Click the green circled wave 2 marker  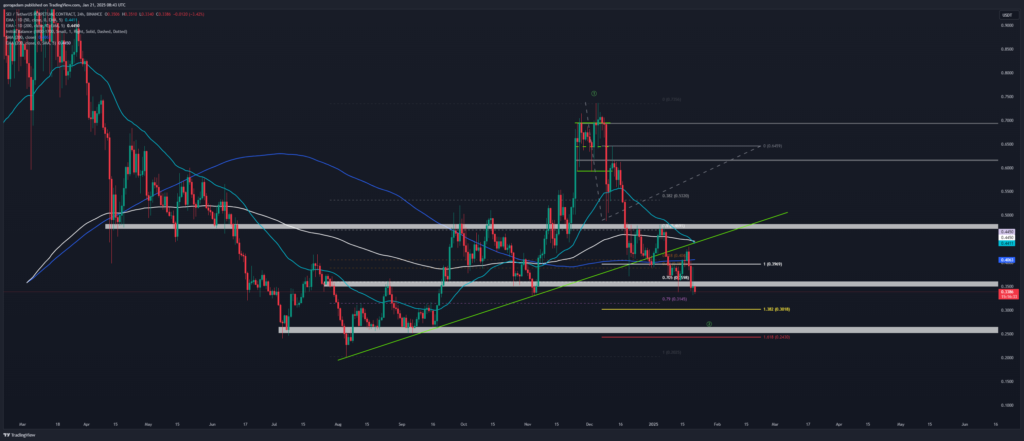[709, 324]
